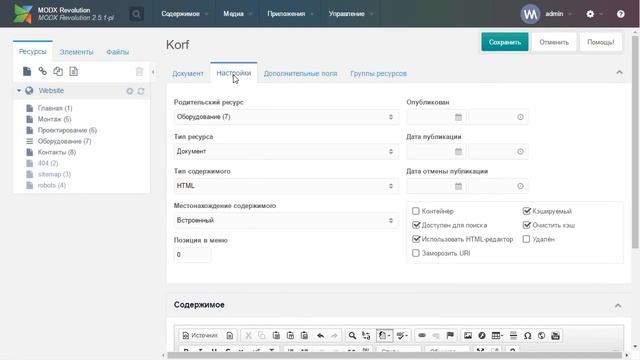Open the settings gear dropdown in header
This screenshot has height=360, width=640.
594,14
